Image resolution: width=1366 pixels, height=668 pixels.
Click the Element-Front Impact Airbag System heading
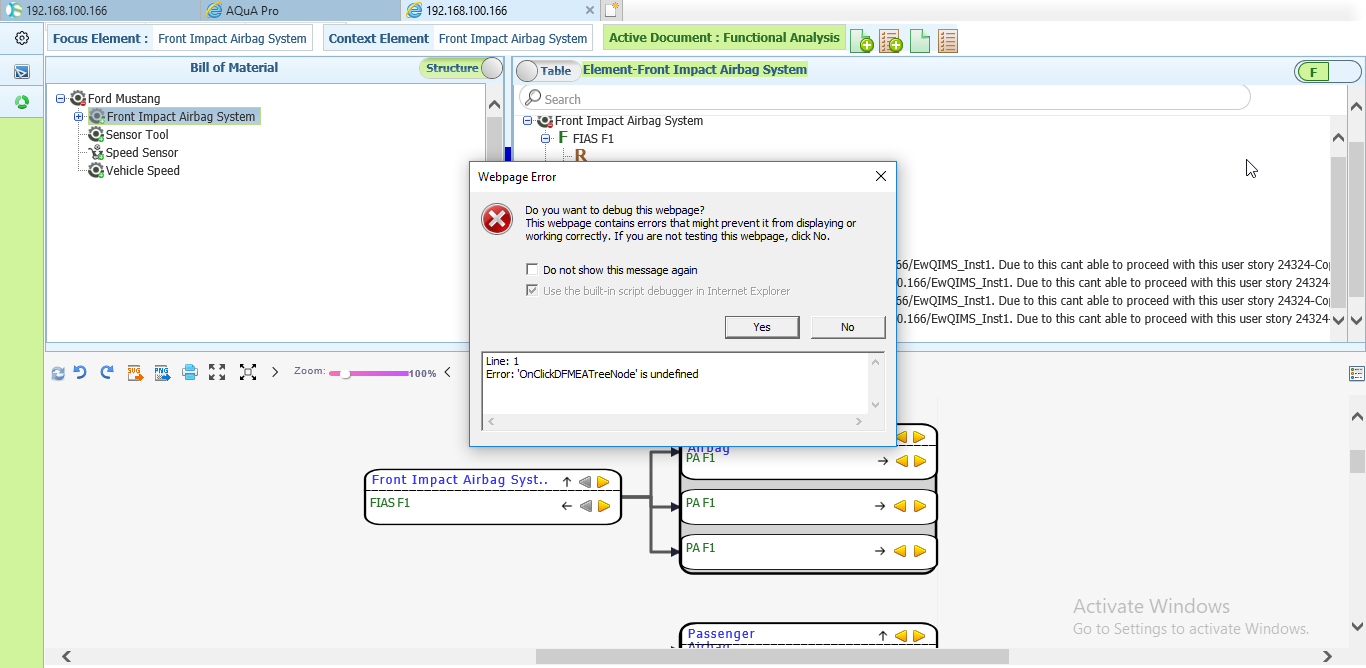tap(695, 70)
